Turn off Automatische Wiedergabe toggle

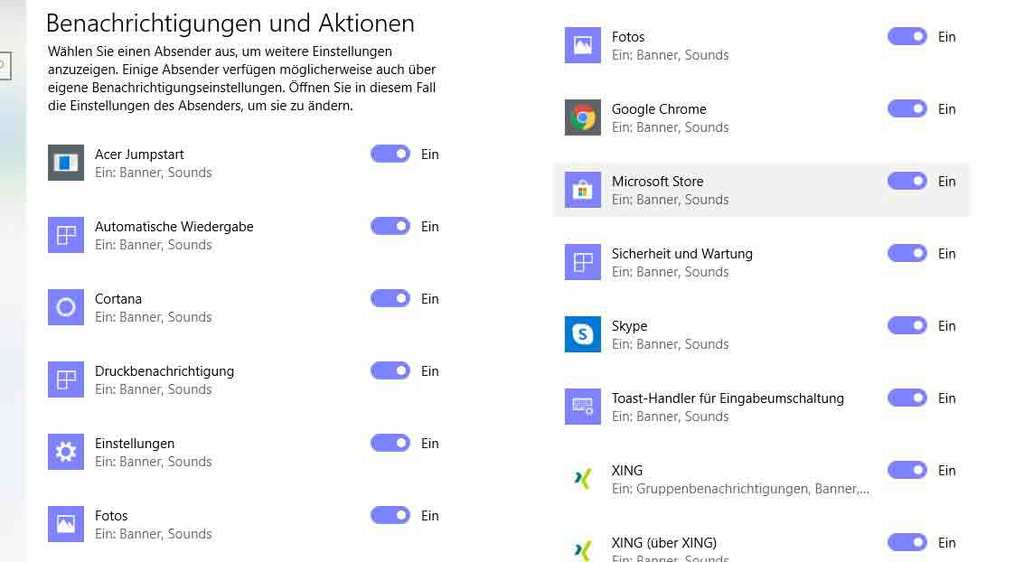pos(390,227)
